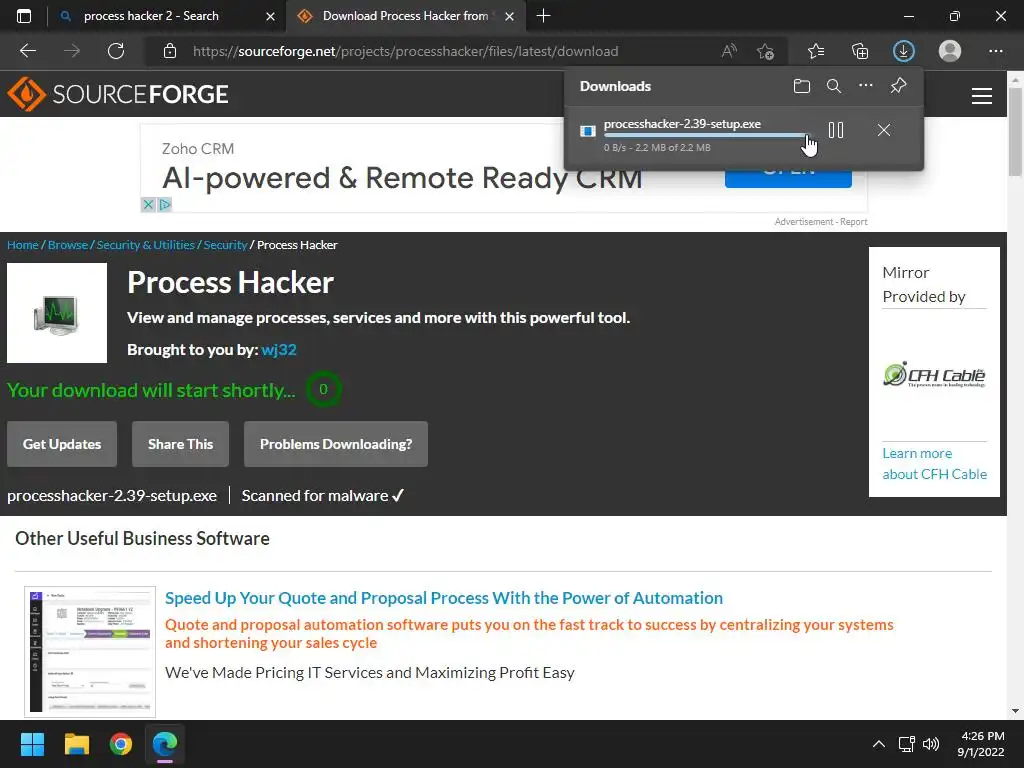This screenshot has height=768, width=1024.
Task: Click the Browse breadcrumb link
Action: coord(68,245)
